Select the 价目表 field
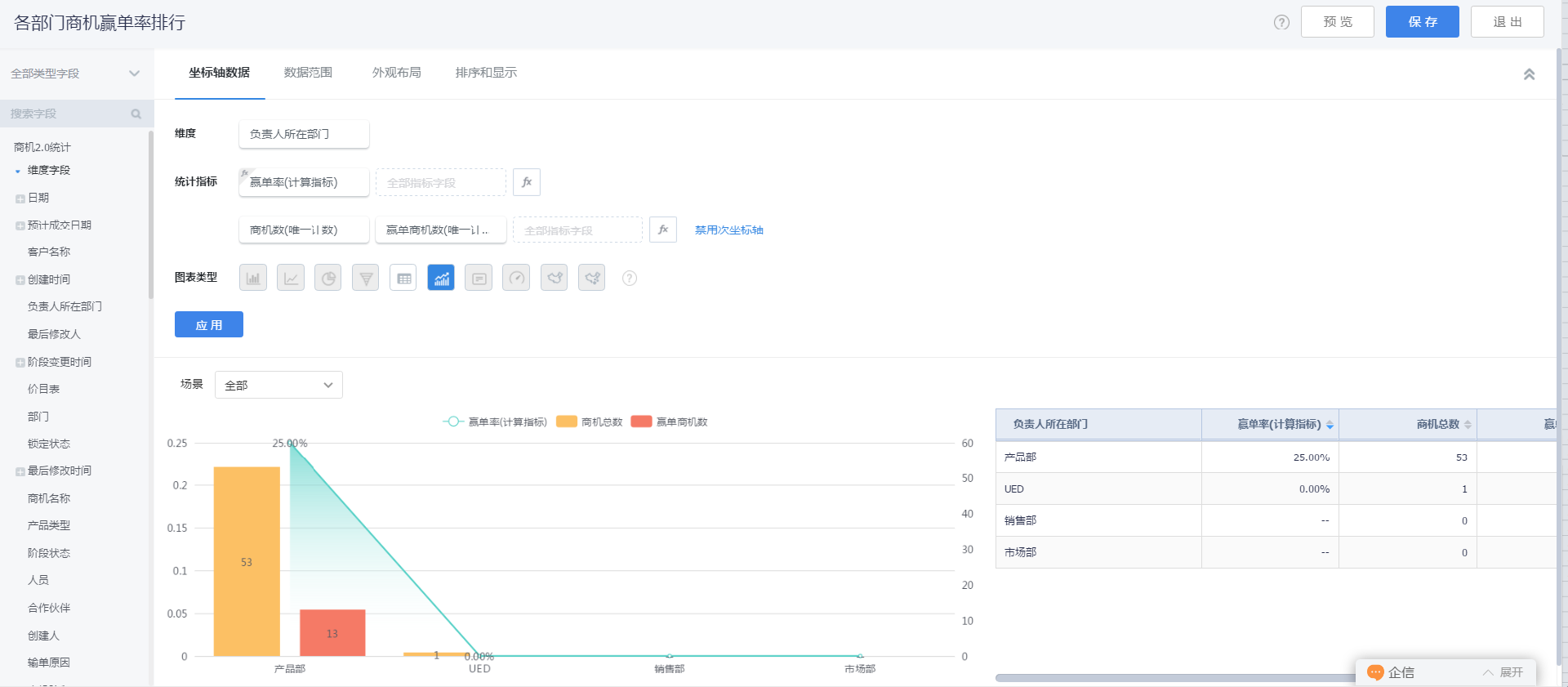This screenshot has width=1568, height=687. pos(43,390)
